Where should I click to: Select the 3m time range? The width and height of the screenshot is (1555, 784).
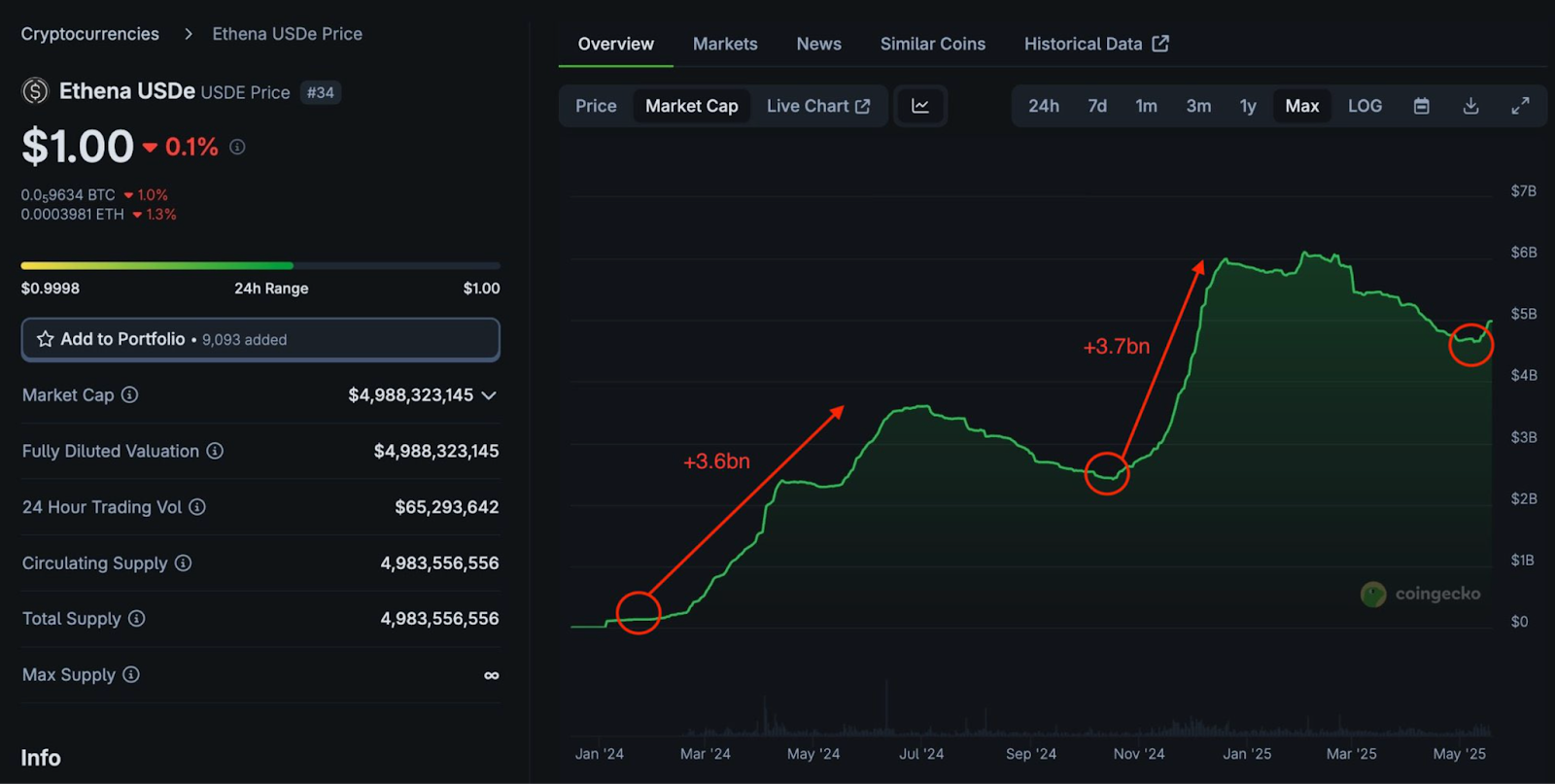(1198, 106)
